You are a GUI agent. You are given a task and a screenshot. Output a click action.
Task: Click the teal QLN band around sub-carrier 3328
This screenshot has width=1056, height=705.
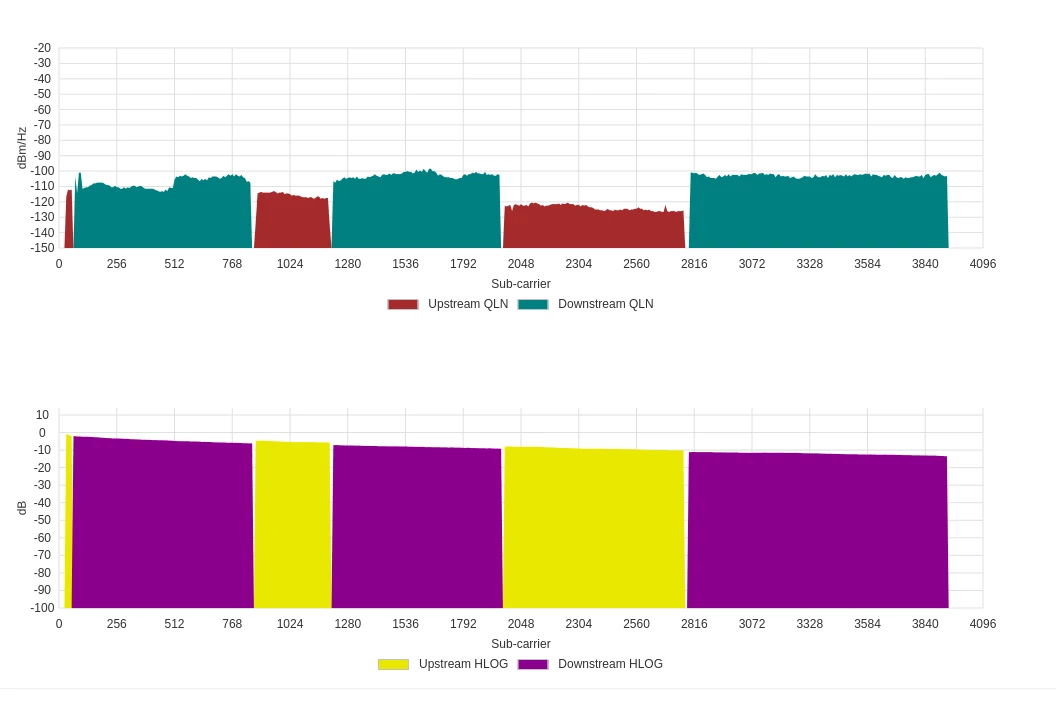tap(818, 211)
